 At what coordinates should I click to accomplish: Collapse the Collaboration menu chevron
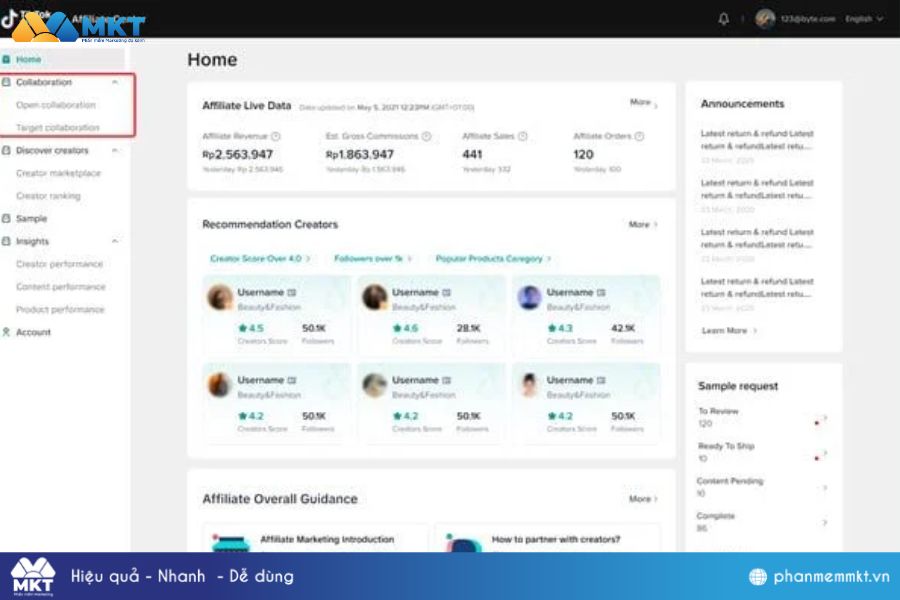click(x=115, y=82)
